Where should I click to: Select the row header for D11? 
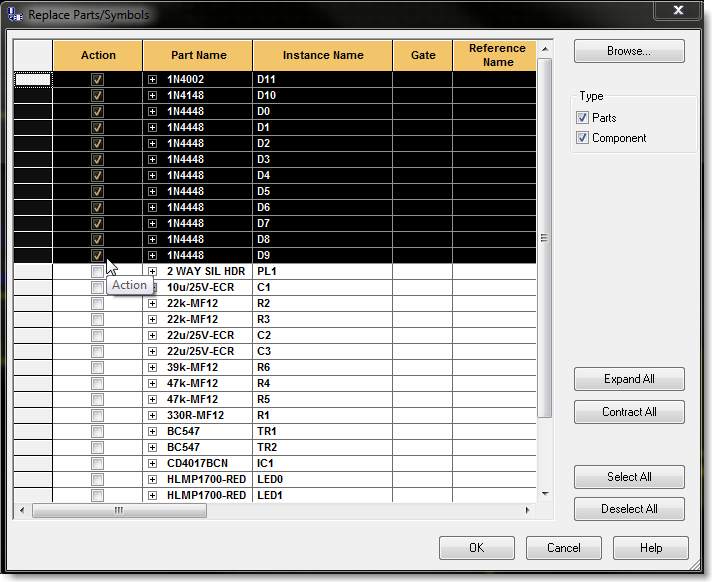(x=33, y=79)
